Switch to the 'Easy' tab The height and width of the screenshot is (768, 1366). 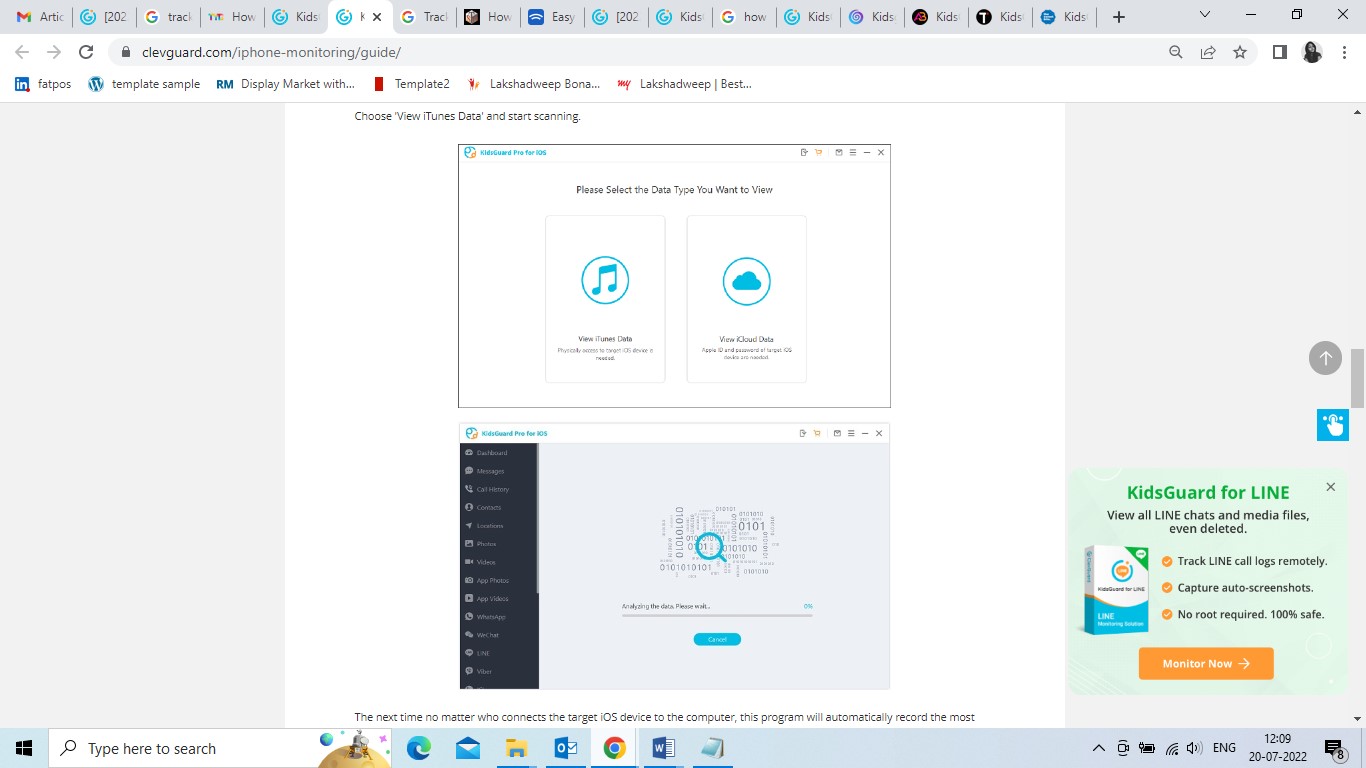[552, 17]
